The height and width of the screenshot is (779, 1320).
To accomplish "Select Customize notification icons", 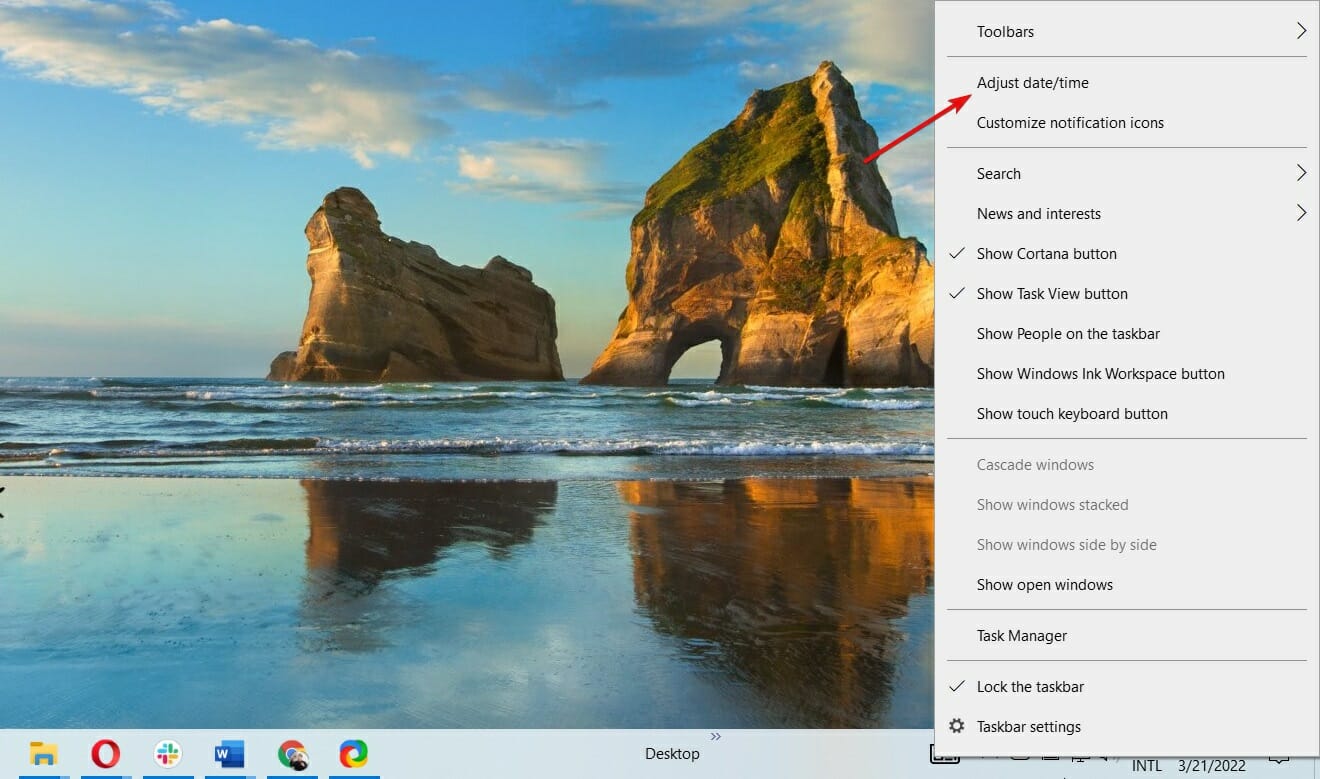I will 1127,123.
